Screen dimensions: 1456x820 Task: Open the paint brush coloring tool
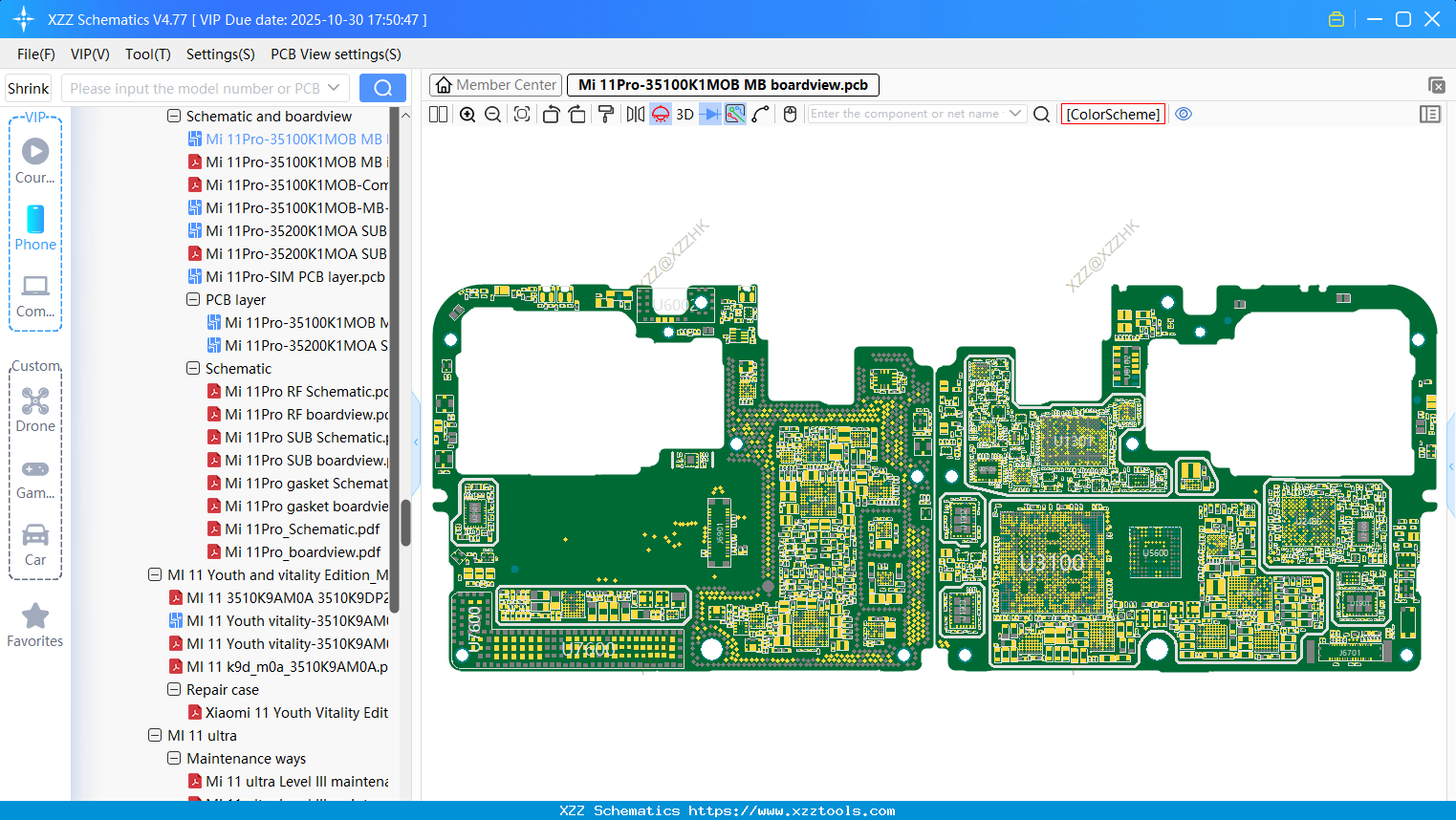point(607,114)
